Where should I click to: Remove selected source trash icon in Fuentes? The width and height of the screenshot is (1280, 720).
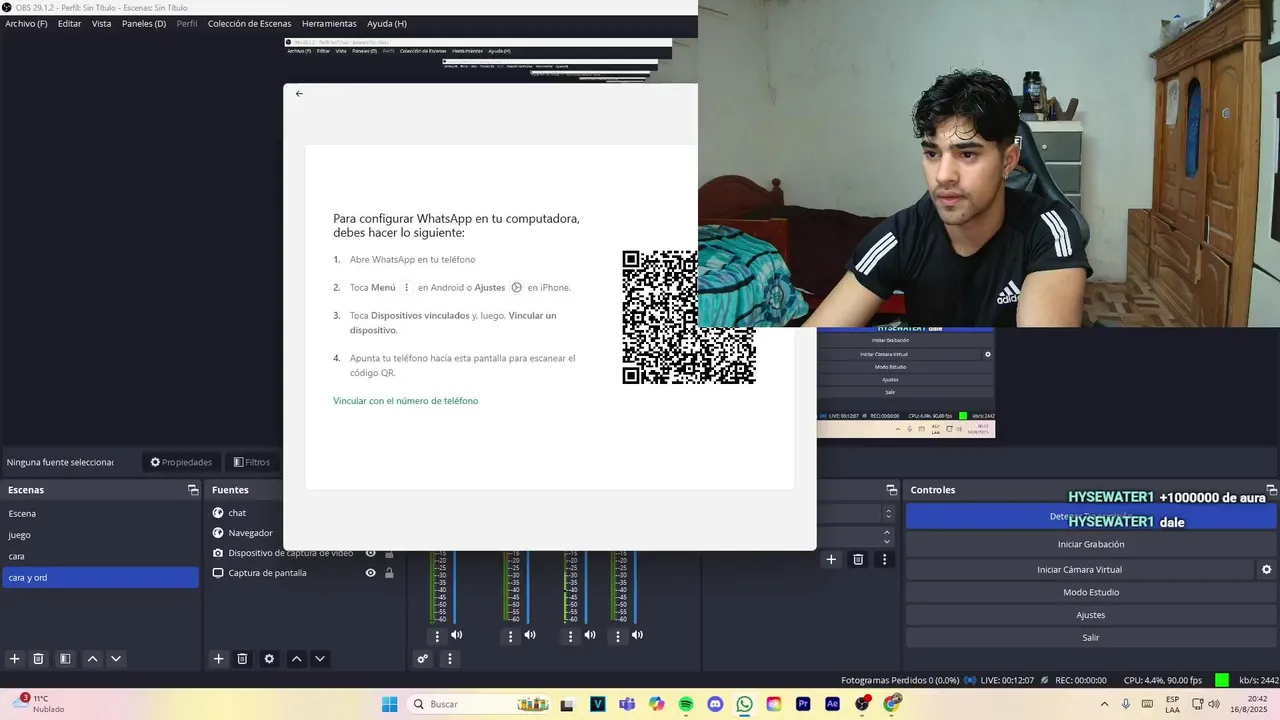coord(242,659)
